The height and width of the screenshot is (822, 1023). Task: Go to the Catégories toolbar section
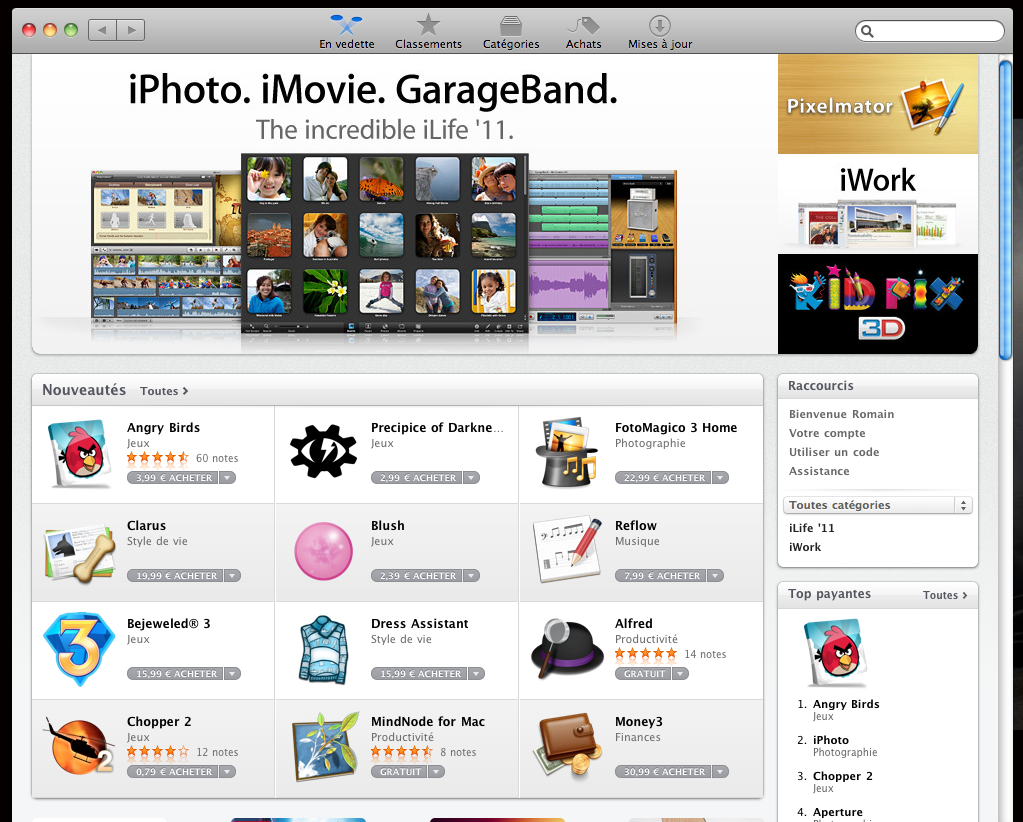click(511, 31)
